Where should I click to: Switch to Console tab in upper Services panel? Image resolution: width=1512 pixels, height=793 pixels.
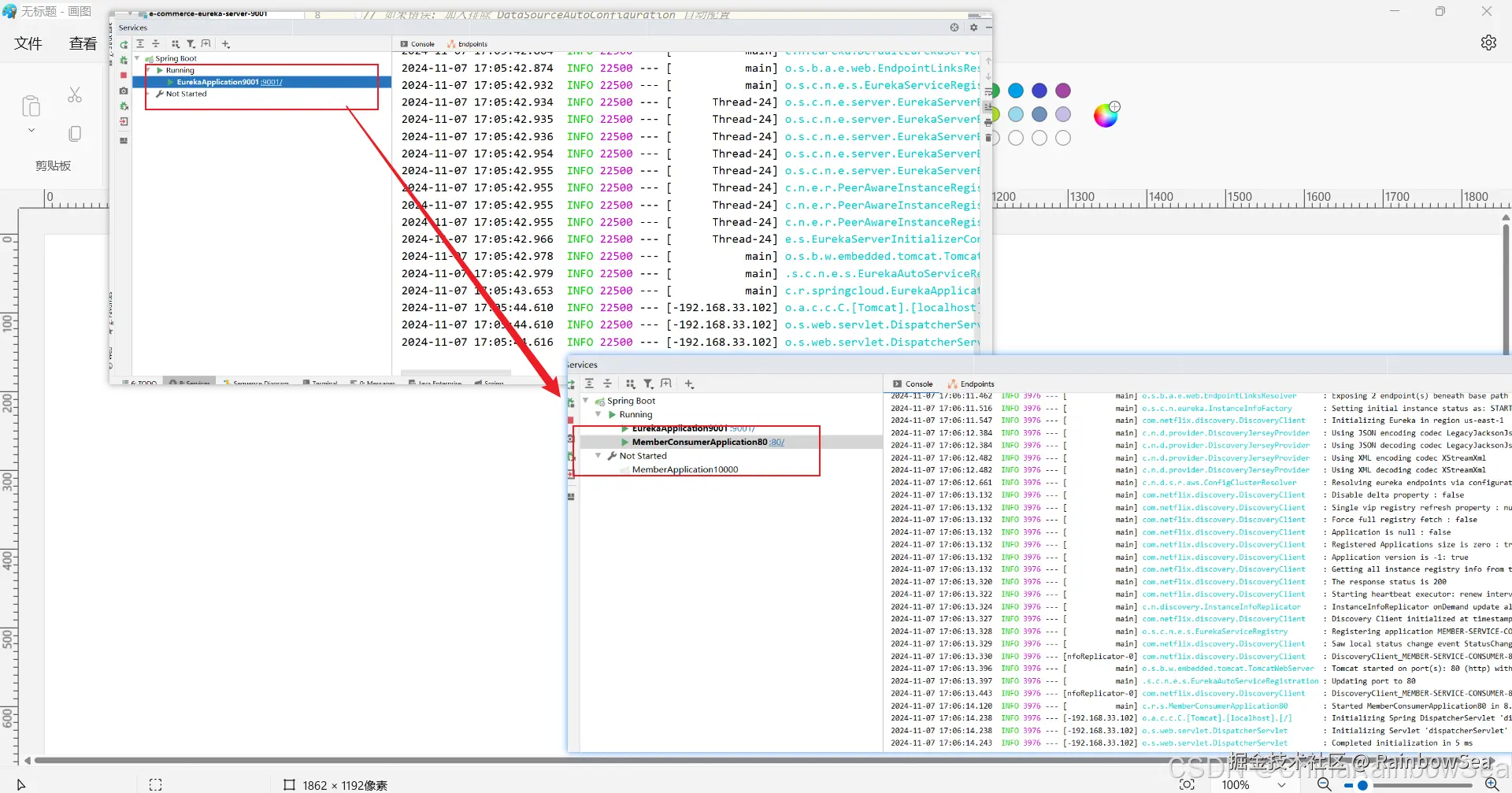pyautogui.click(x=417, y=44)
